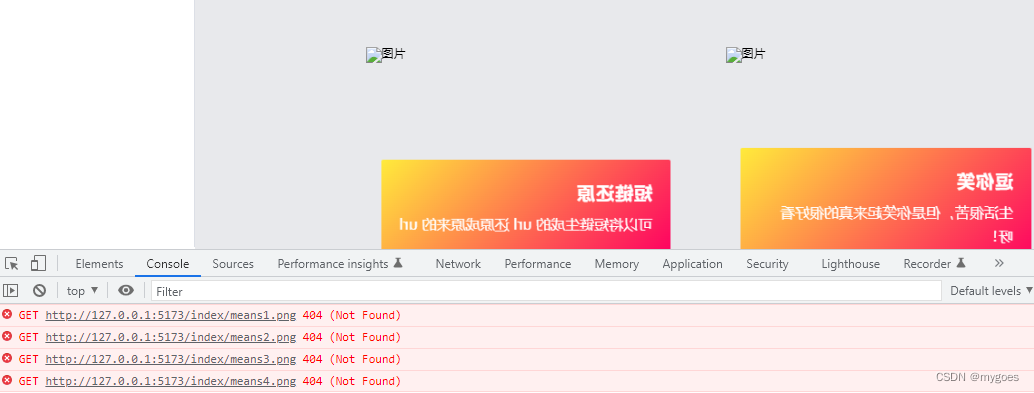Click error icon on means4.png row

7,380
